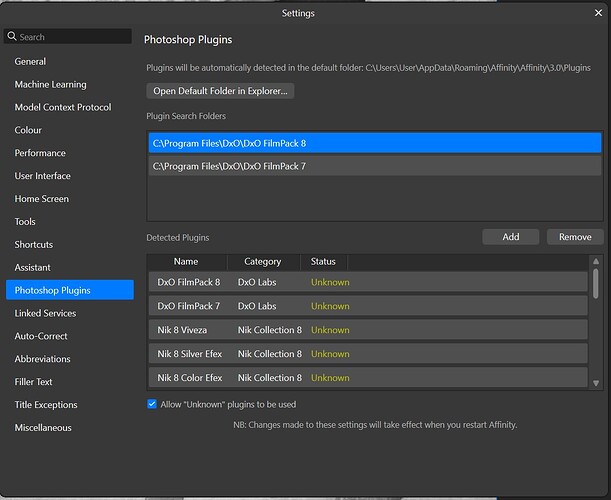Screen dimensions: 611x500
Task: Open Title Exceptions settings
Action: click(46, 405)
